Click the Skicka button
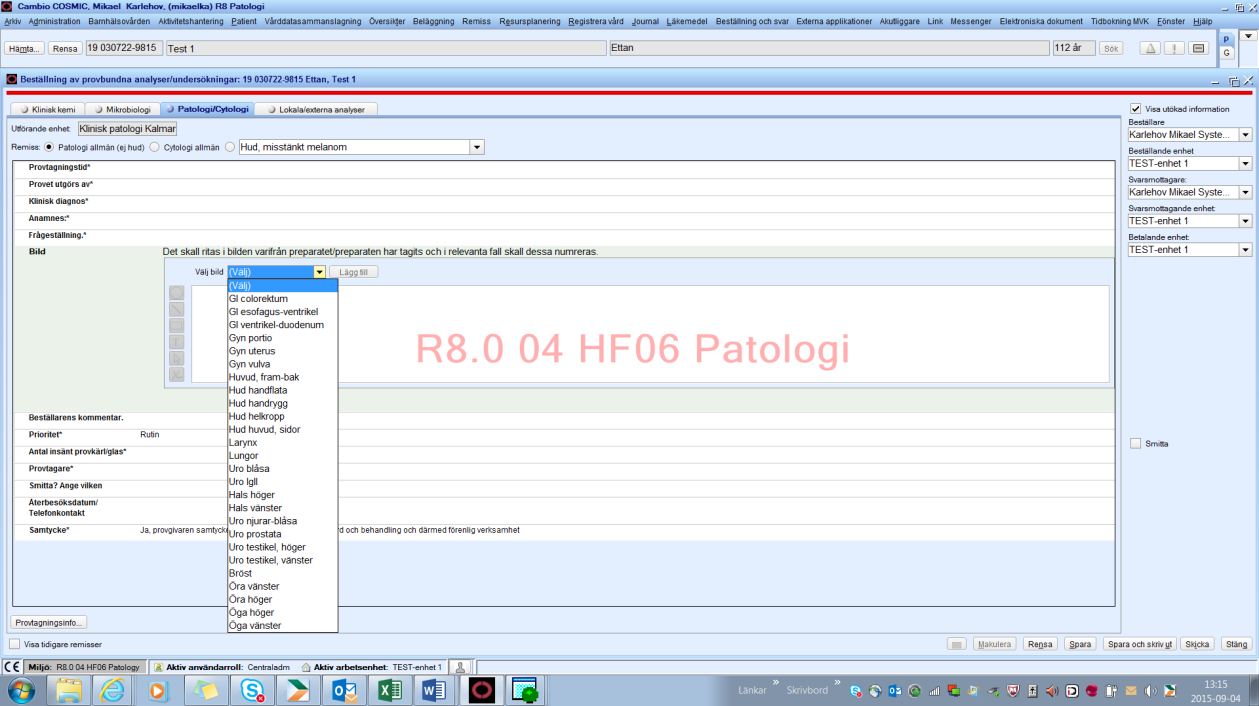Viewport: 1259px width, 706px height. tap(1198, 645)
